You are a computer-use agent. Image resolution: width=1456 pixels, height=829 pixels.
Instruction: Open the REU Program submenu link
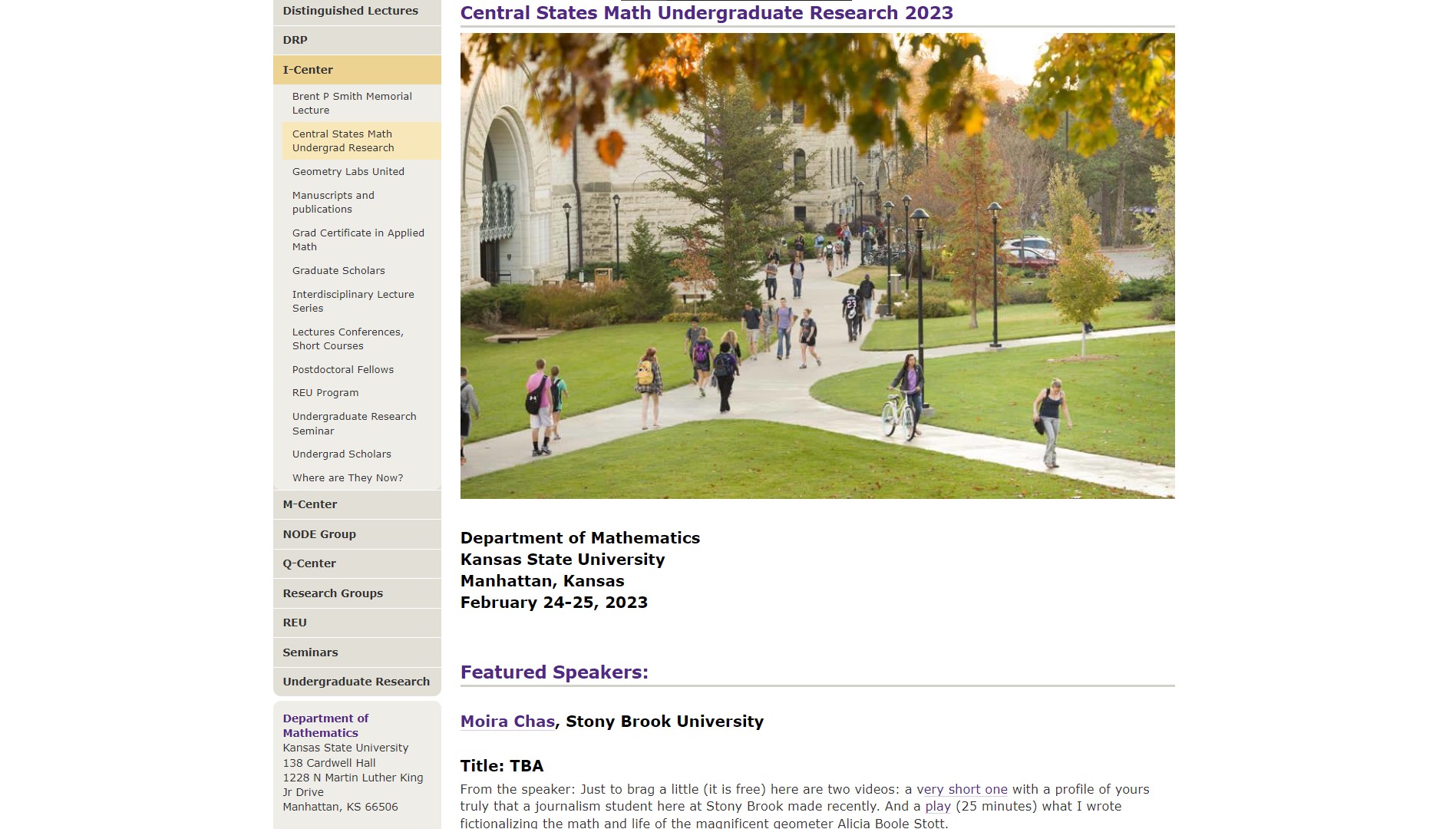[325, 392]
